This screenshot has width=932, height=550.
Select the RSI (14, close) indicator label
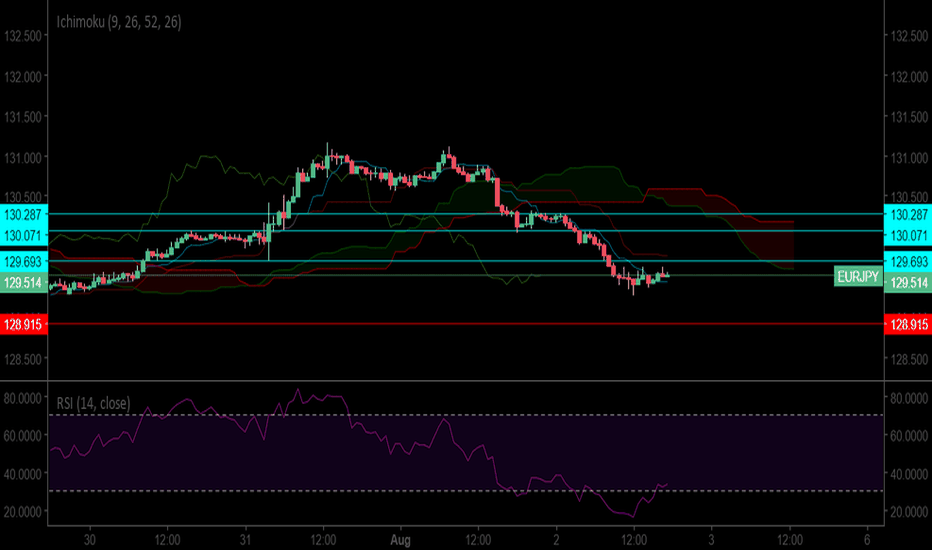pos(93,403)
